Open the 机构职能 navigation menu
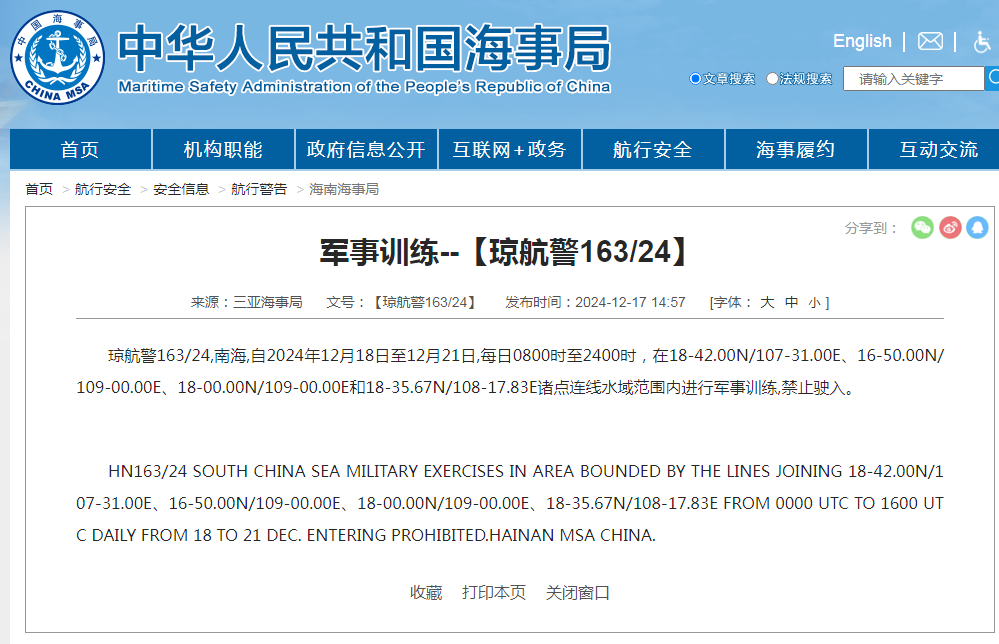999x644 pixels. tap(223, 150)
